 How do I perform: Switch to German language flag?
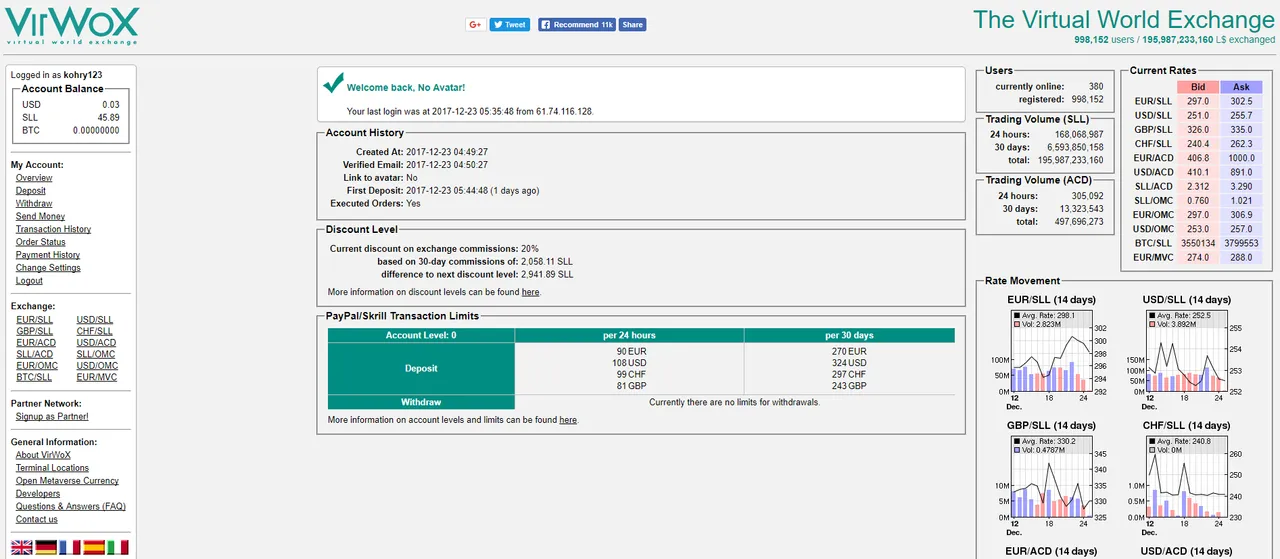(46, 547)
